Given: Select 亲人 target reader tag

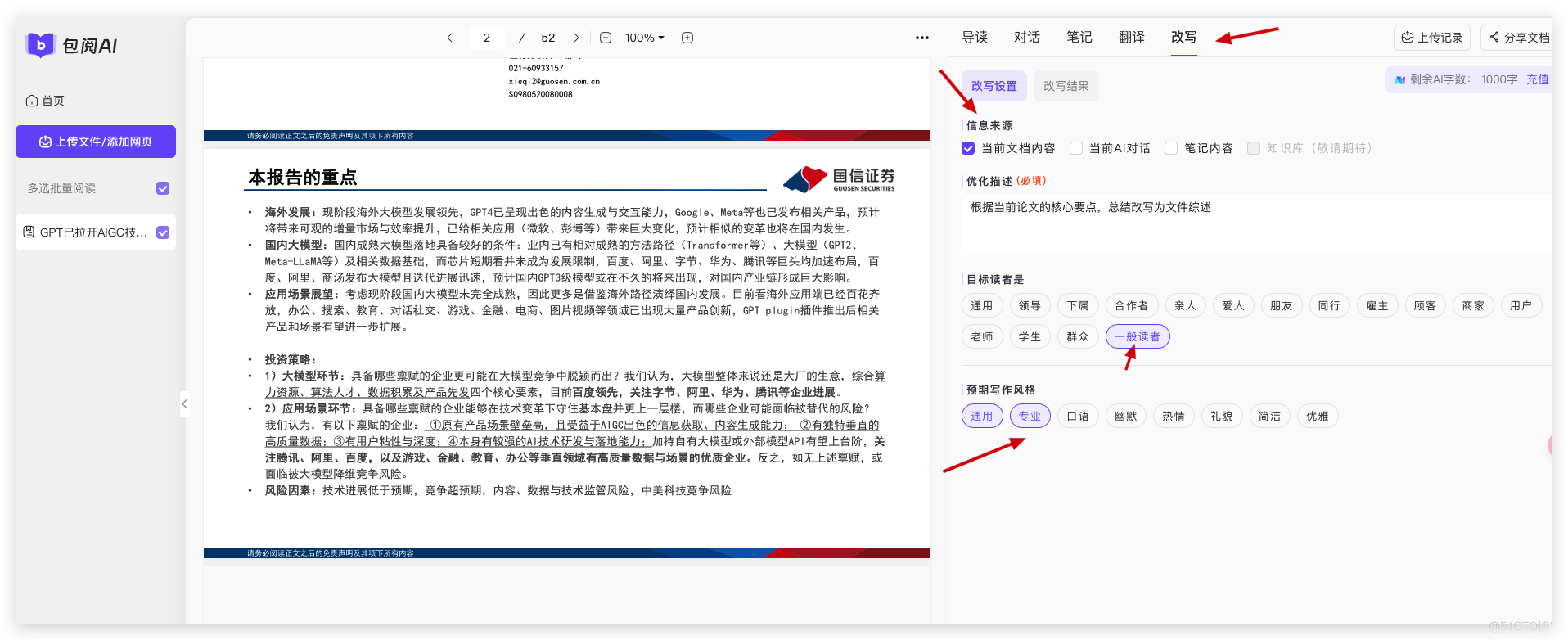Looking at the screenshot, I should tap(1186, 305).
